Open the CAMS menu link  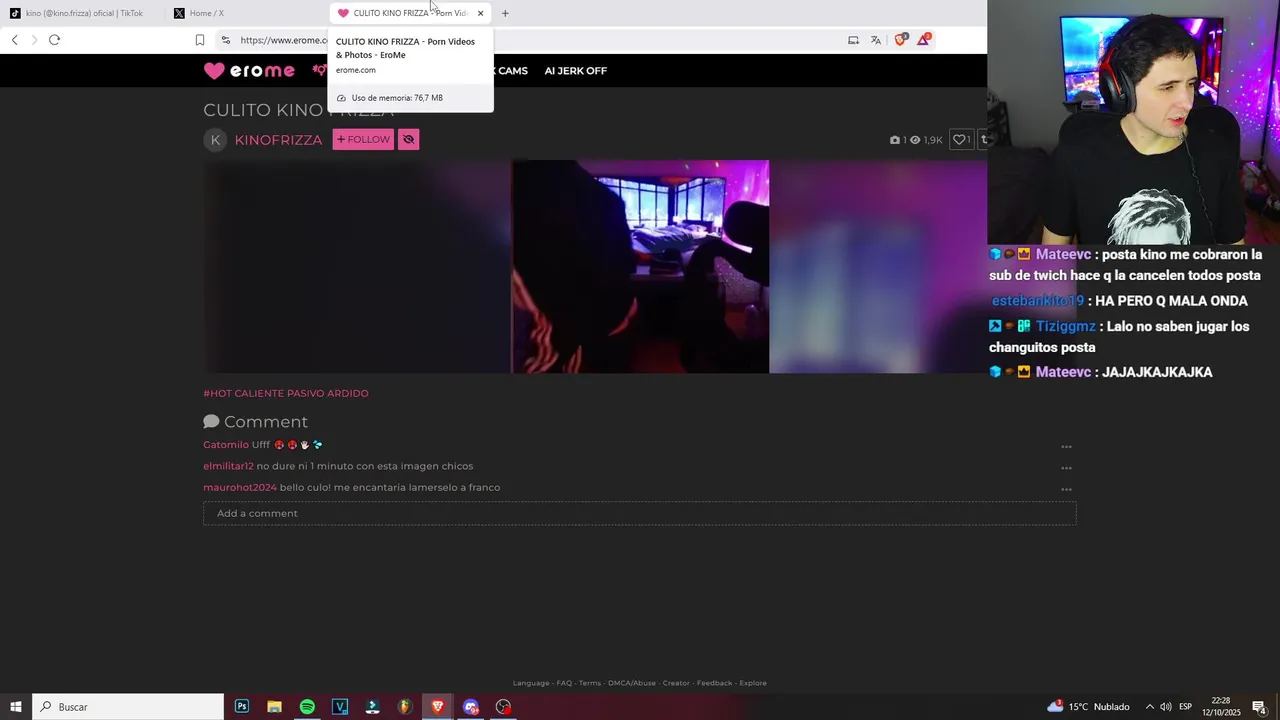pos(513,71)
